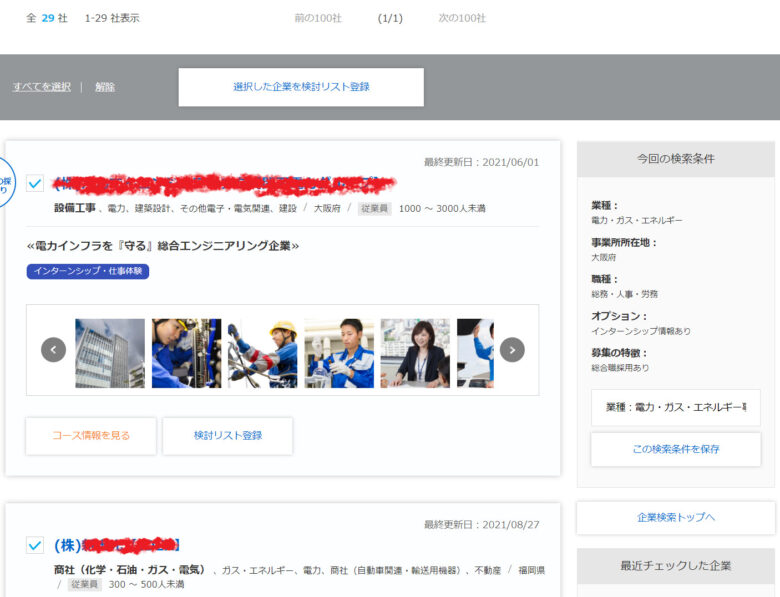Screen dimensions: 780x597
Task: Click the 最終更新日：2021/06/01 text
Action: tap(481, 162)
